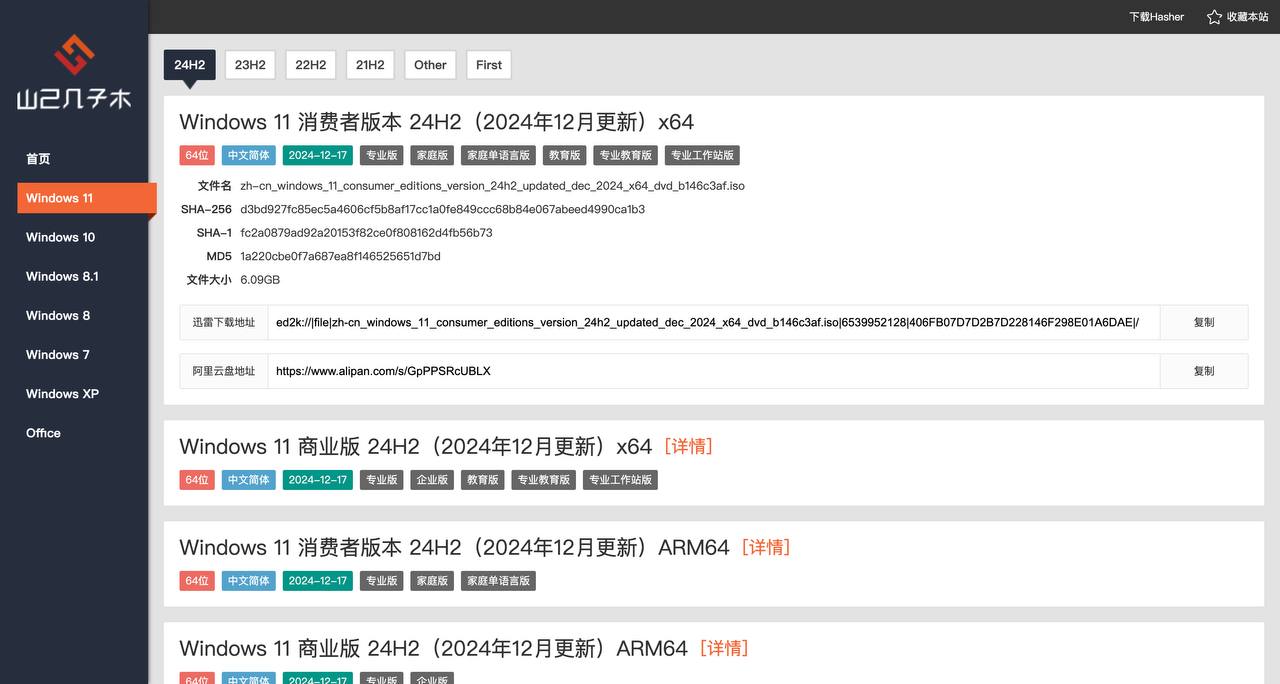The height and width of the screenshot is (684, 1280).
Task: Open Windows XP in the sidebar
Action: click(62, 393)
